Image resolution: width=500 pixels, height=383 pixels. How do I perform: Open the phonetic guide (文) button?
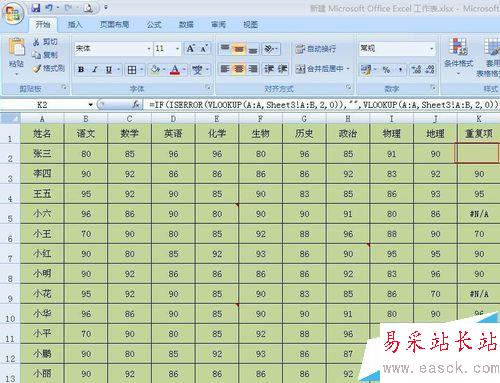pos(197,69)
